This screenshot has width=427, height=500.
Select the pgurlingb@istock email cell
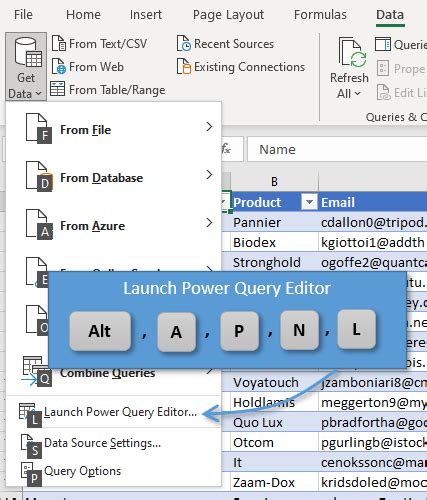tap(373, 442)
